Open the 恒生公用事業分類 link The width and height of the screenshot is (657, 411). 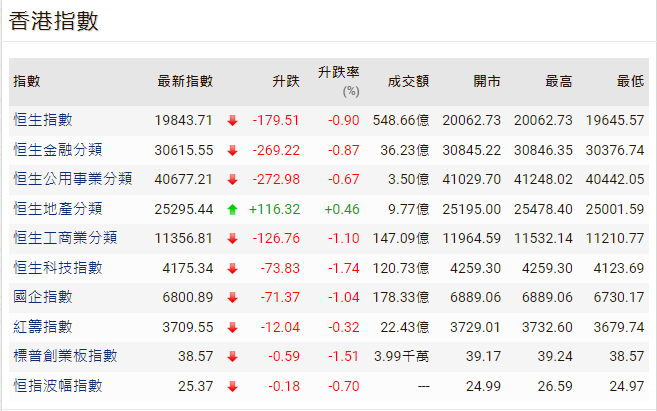click(x=72, y=180)
